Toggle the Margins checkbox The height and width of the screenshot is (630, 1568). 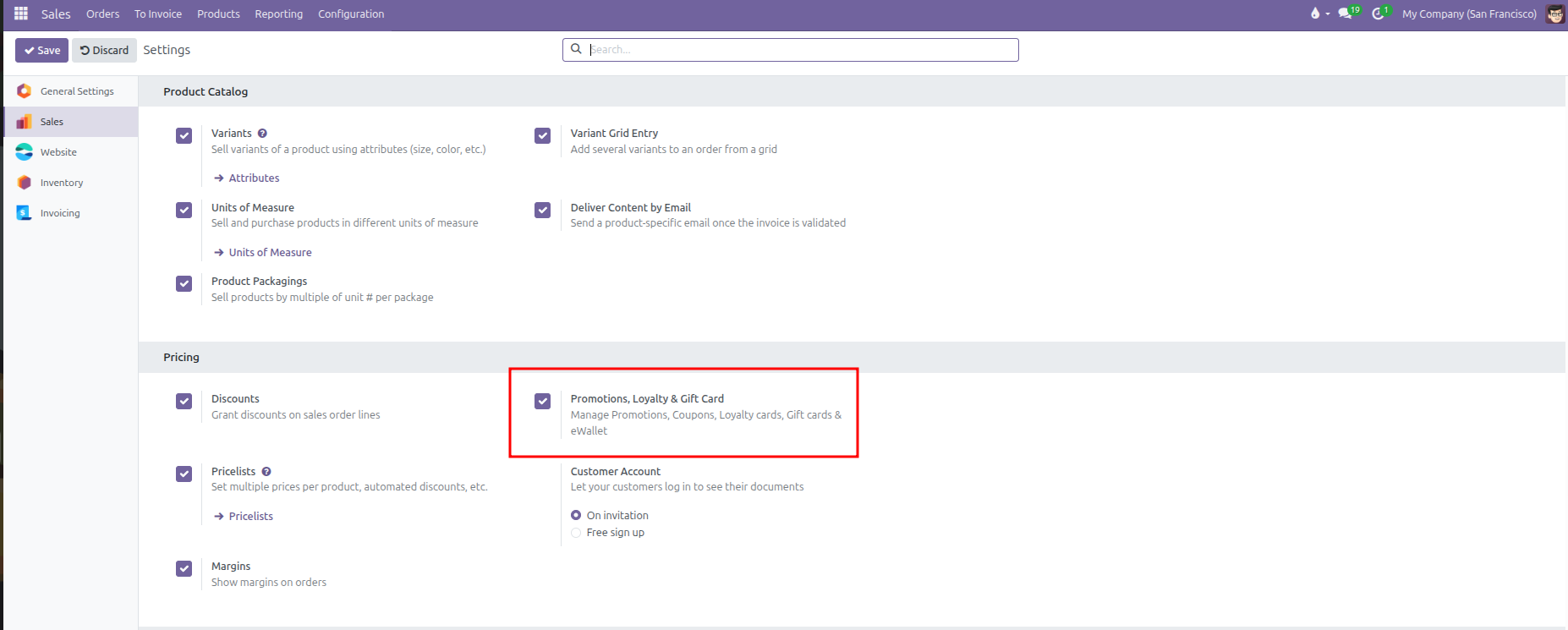[x=184, y=568]
